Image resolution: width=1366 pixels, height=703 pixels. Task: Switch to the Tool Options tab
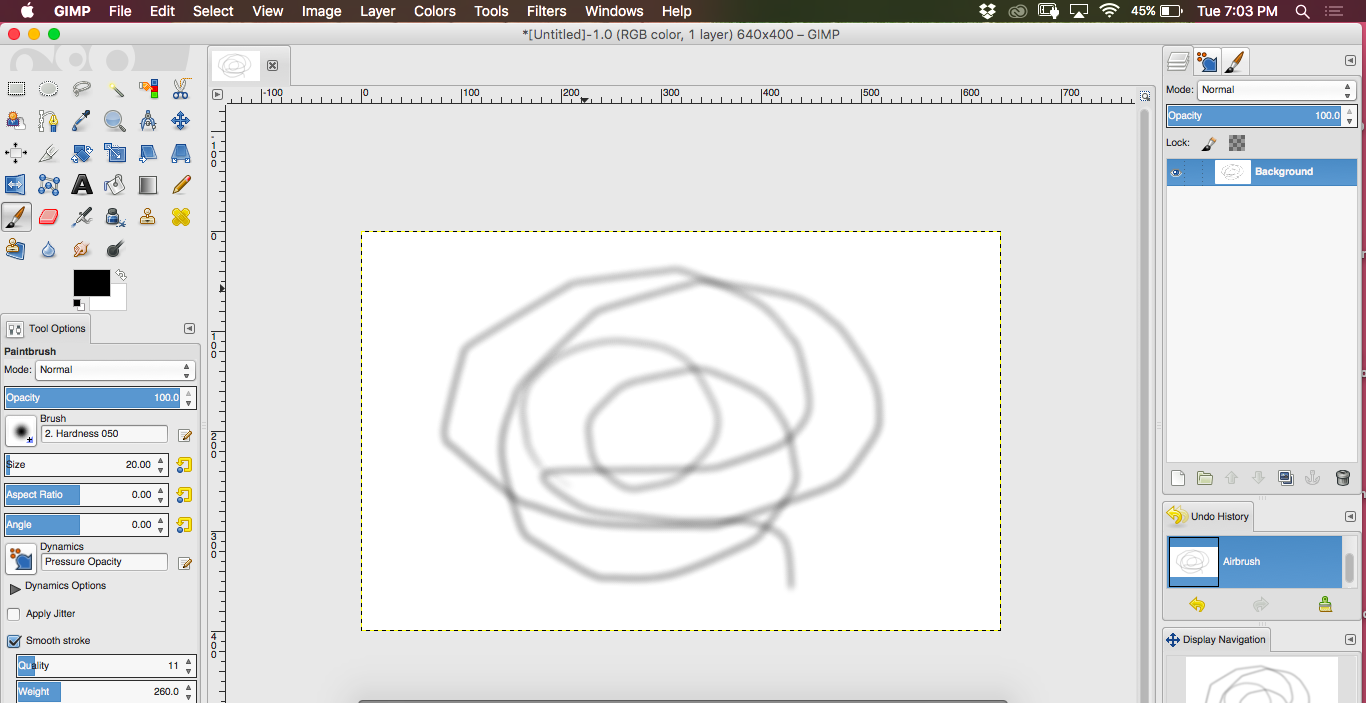[47, 328]
